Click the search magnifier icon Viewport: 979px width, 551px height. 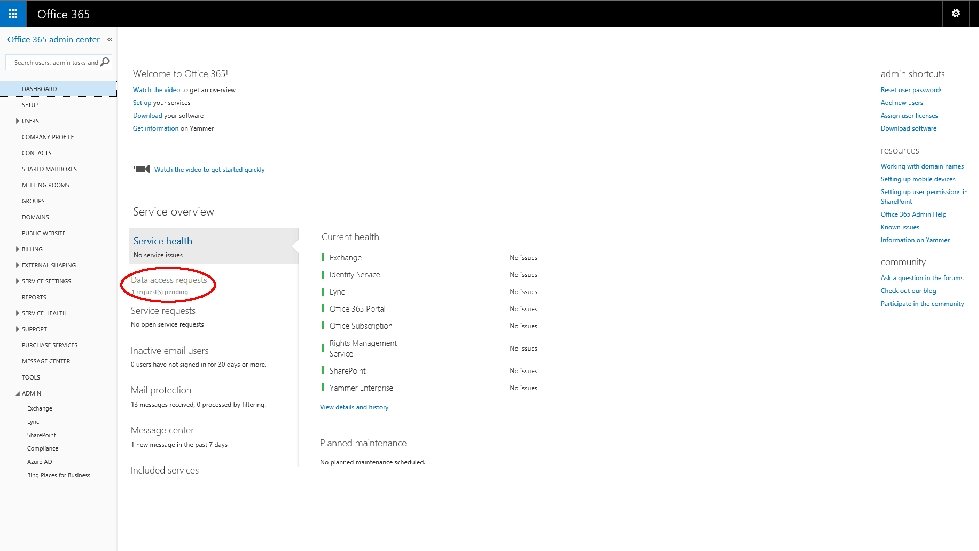[105, 62]
